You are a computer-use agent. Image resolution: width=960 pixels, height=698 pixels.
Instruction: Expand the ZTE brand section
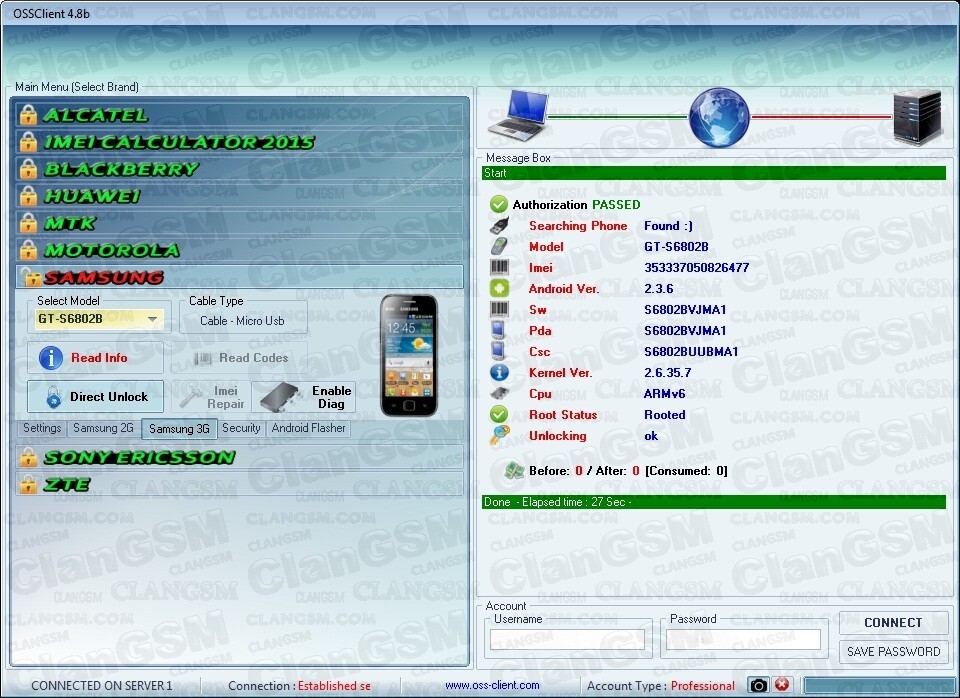coord(239,484)
